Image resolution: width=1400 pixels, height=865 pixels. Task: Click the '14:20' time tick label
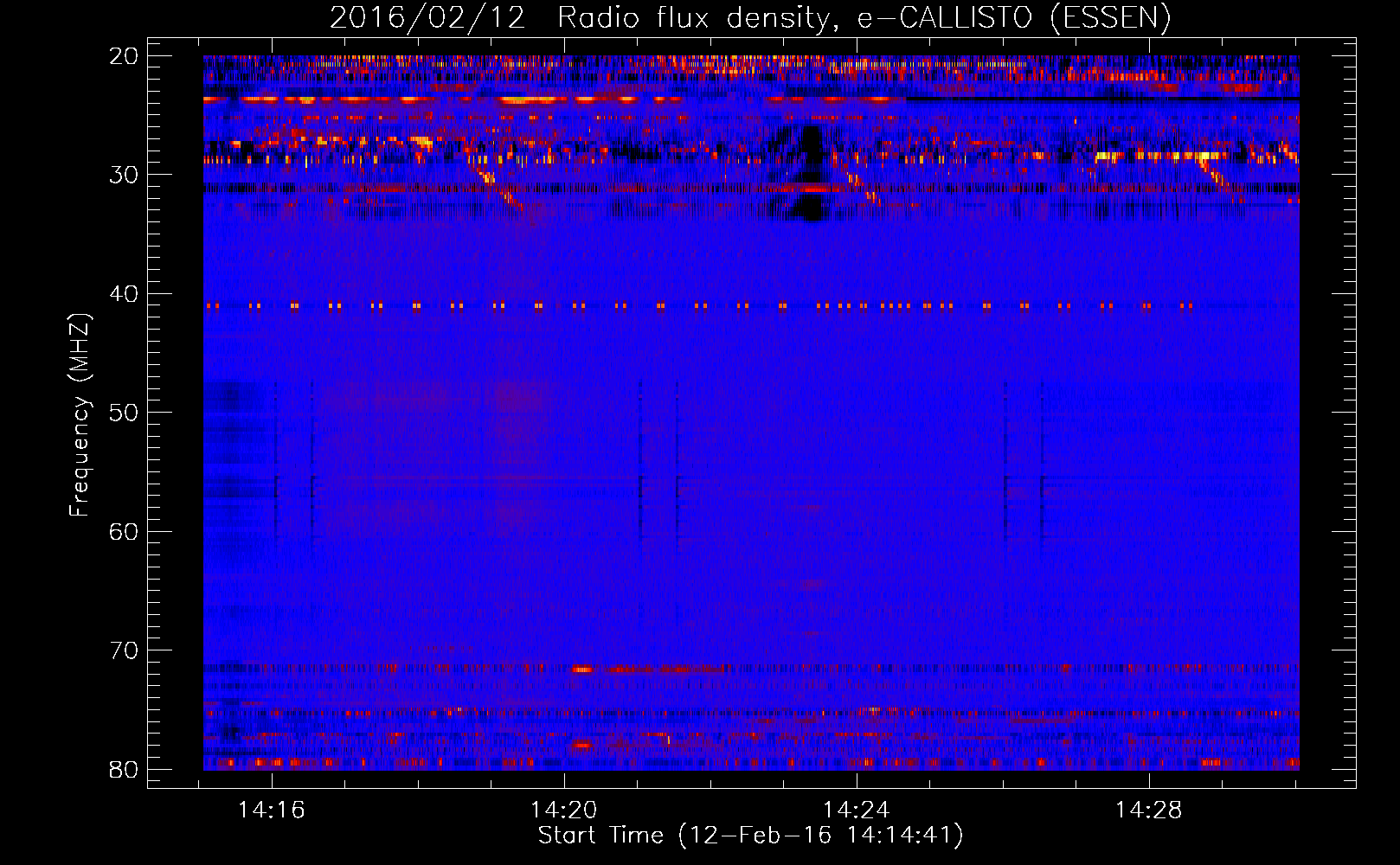(x=564, y=811)
